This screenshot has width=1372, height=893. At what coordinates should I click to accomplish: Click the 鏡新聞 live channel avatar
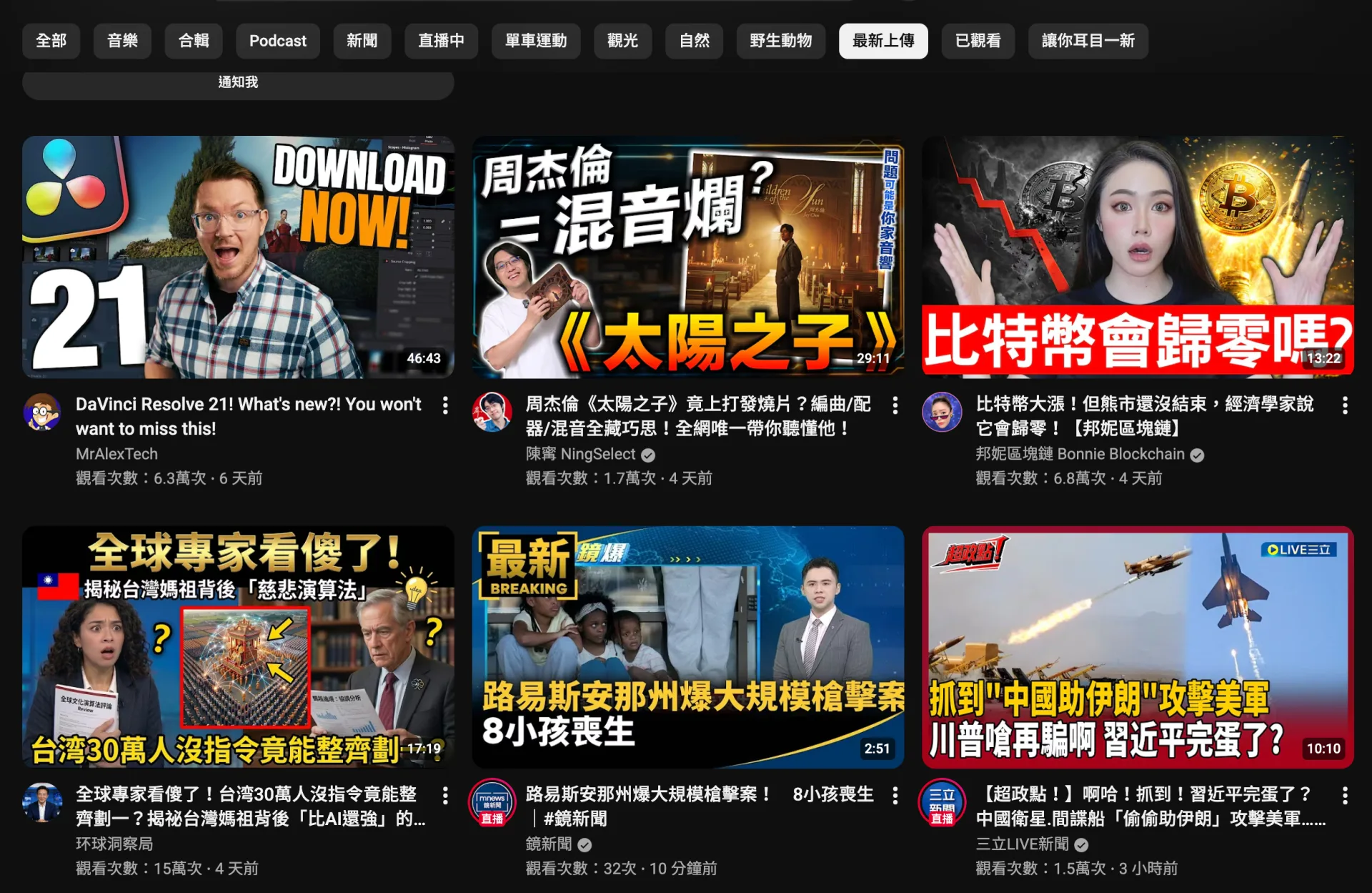(493, 802)
